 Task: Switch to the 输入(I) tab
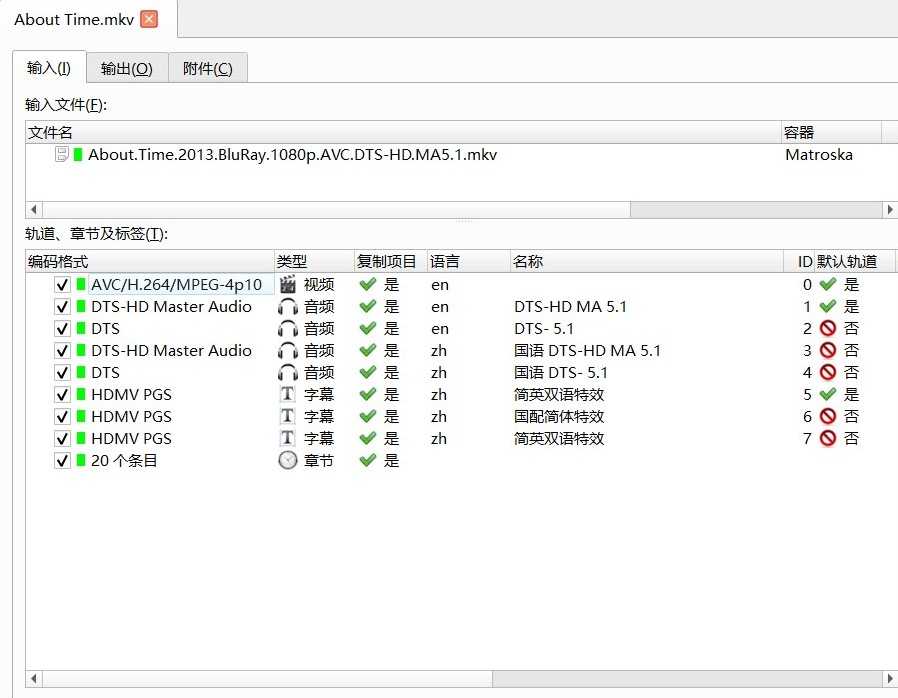tap(49, 68)
